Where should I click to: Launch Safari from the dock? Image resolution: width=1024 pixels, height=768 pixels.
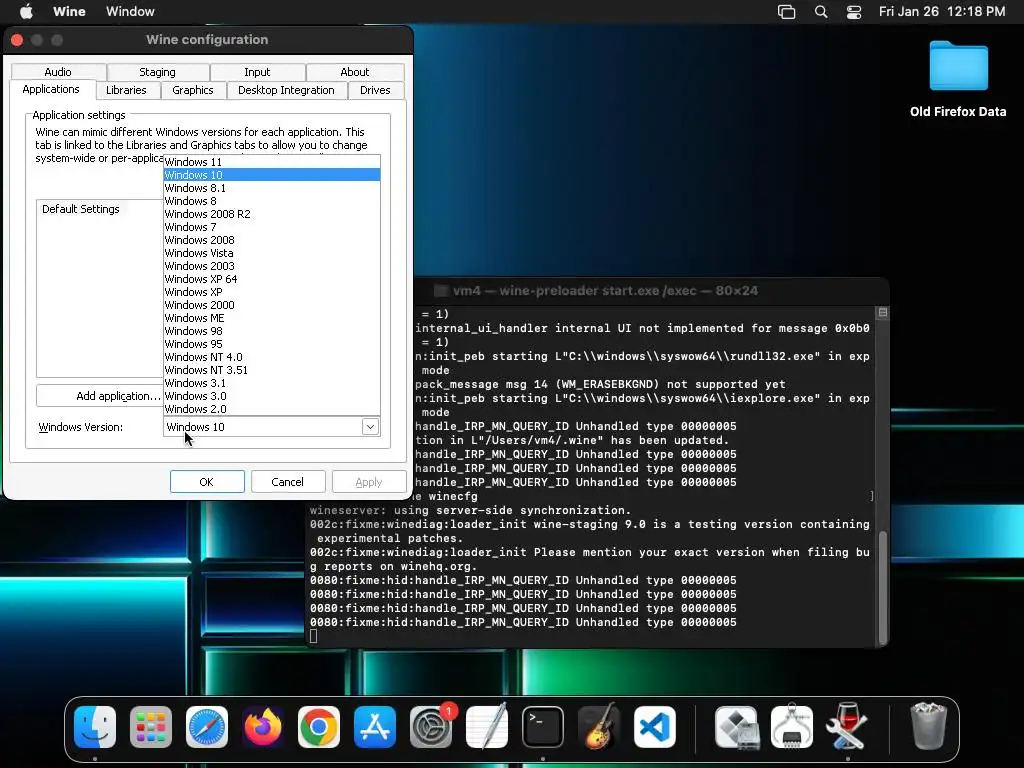click(207, 727)
